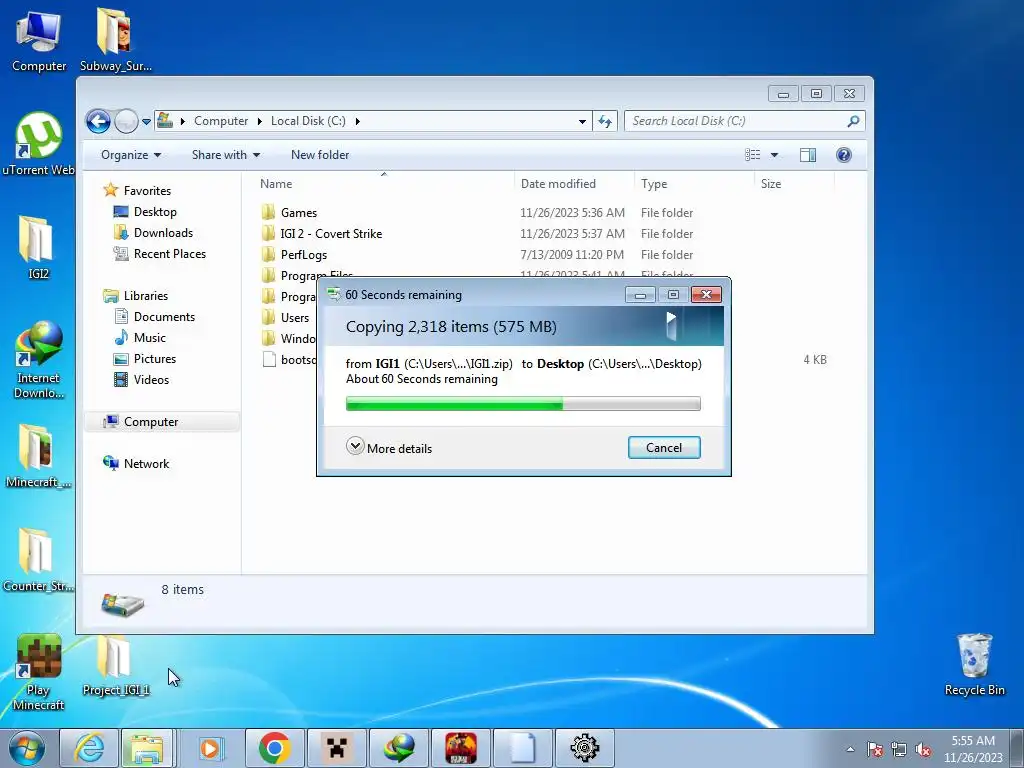
Task: Click the copy progress bar
Action: [x=523, y=404]
